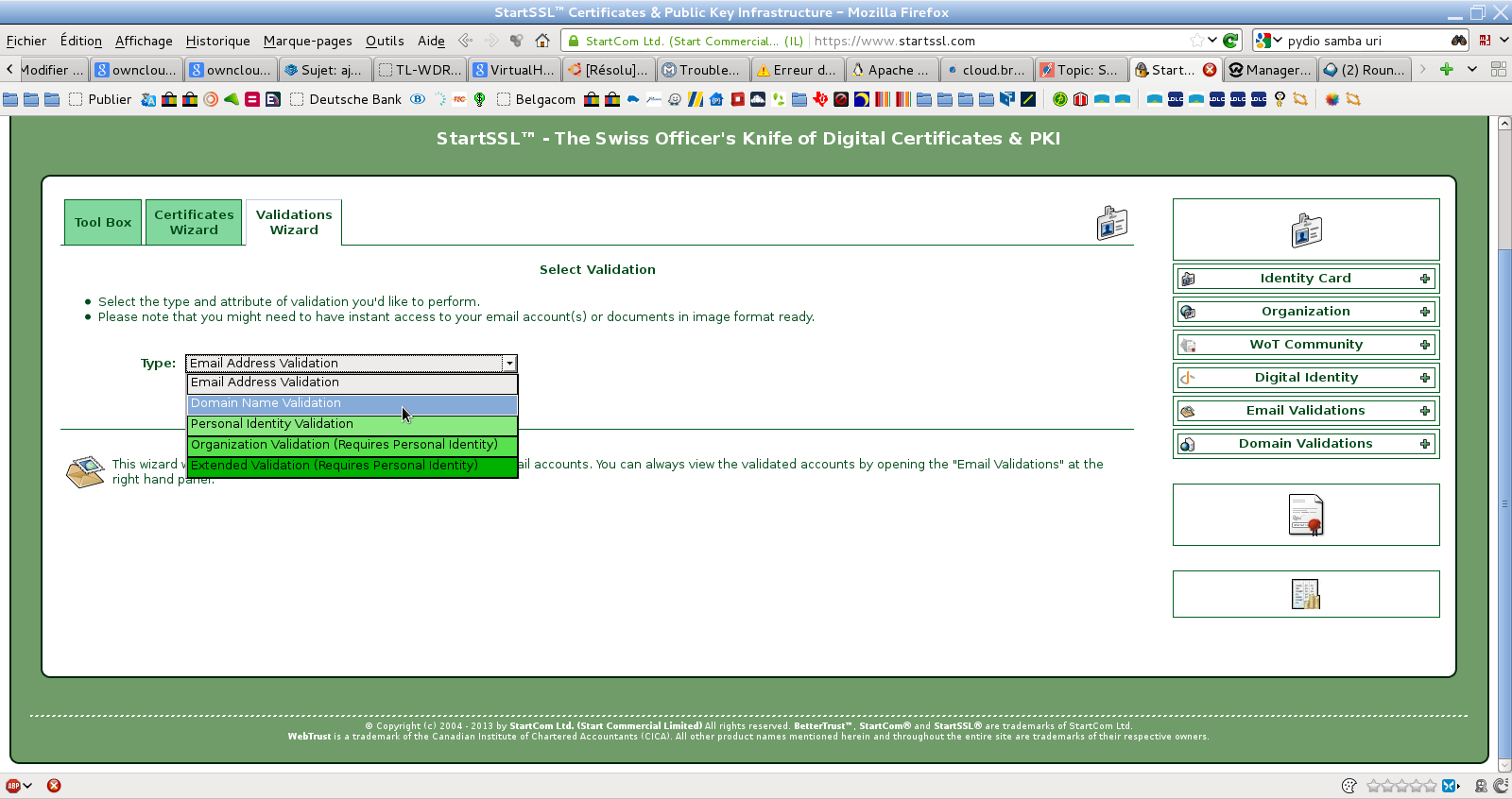Viewport: 1512px width, 799px height.
Task: Open the Outils menu
Action: pos(385,41)
